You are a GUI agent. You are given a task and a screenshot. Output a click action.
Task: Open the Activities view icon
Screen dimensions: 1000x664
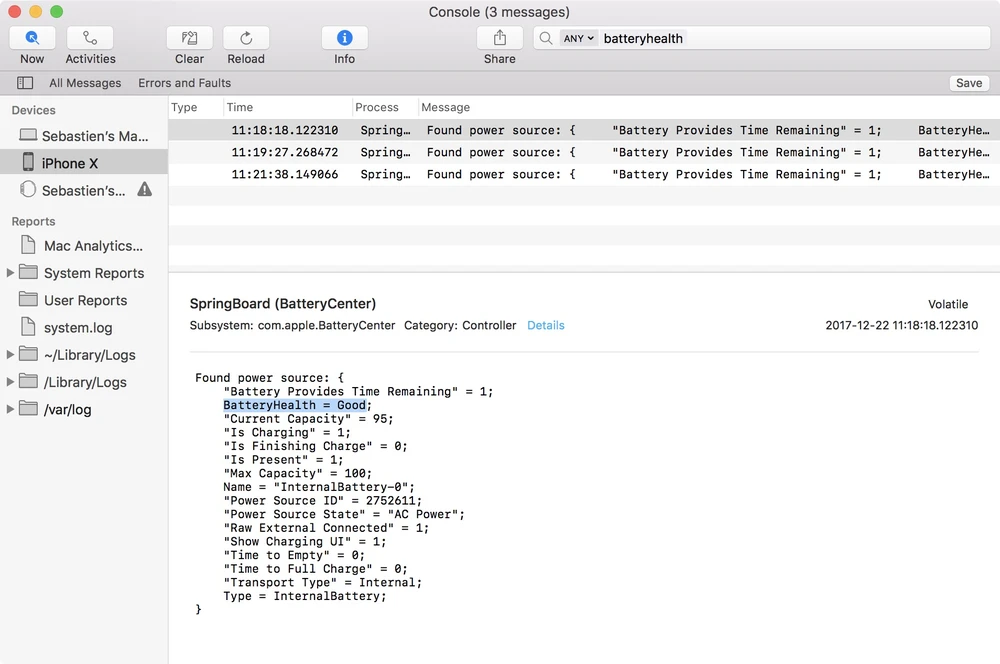click(90, 38)
